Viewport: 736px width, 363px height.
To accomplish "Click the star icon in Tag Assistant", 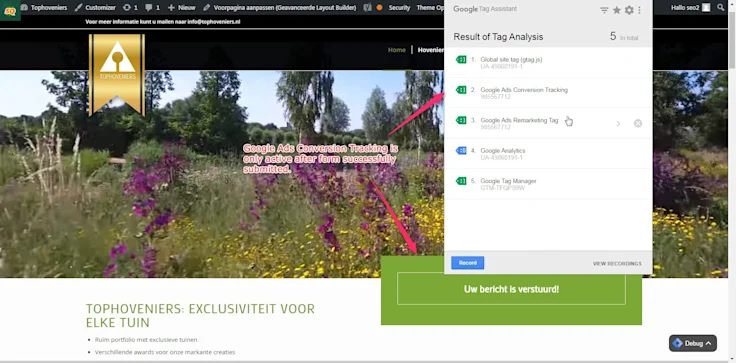I will 617,10.
